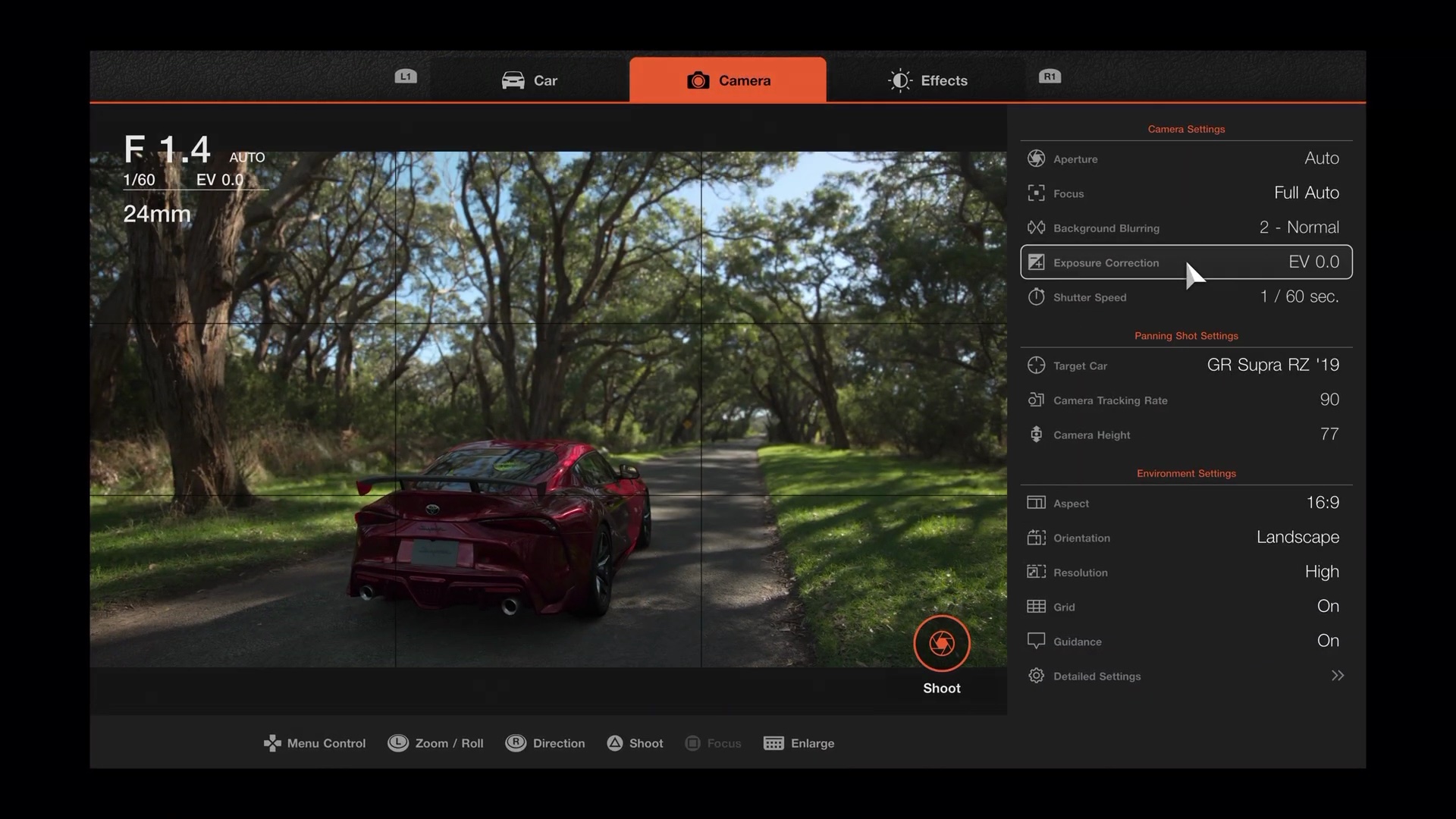
Task: Open the Effects tab
Action: 927,80
